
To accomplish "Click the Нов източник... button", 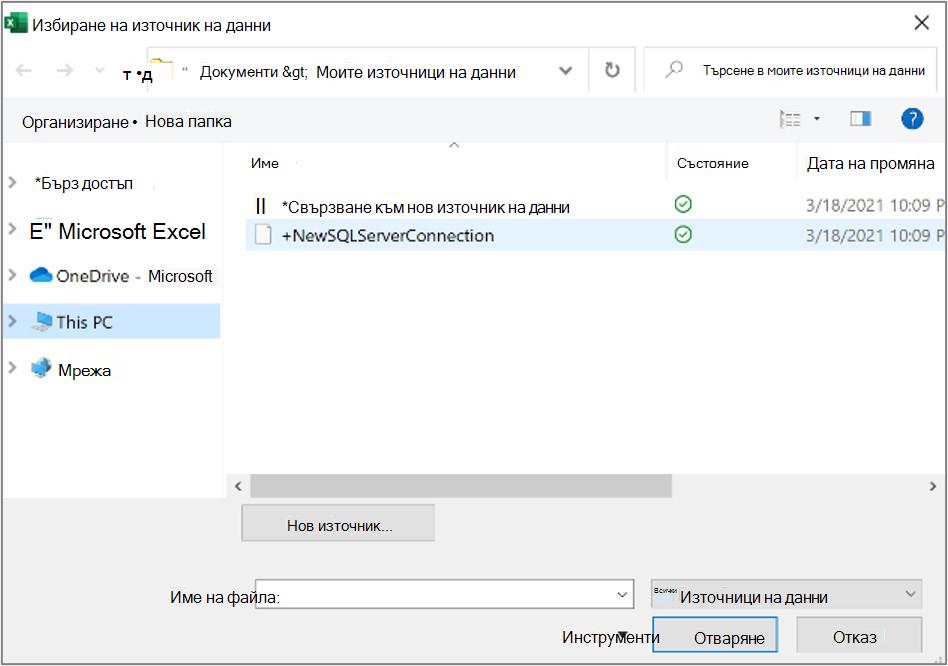I will (338, 523).
